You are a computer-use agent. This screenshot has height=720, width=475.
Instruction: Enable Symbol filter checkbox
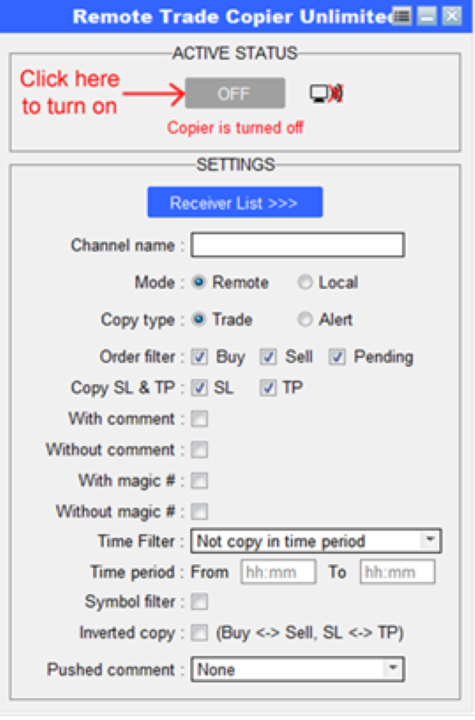(x=199, y=602)
